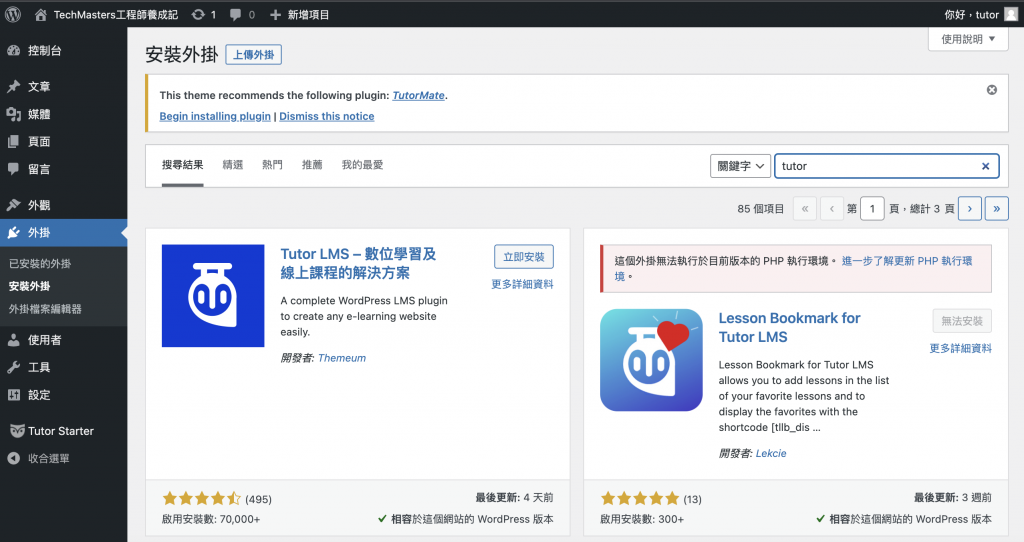The width and height of the screenshot is (1024, 542).
Task: Click the 啟用安裝數: 300+ text
Action: coord(642,519)
